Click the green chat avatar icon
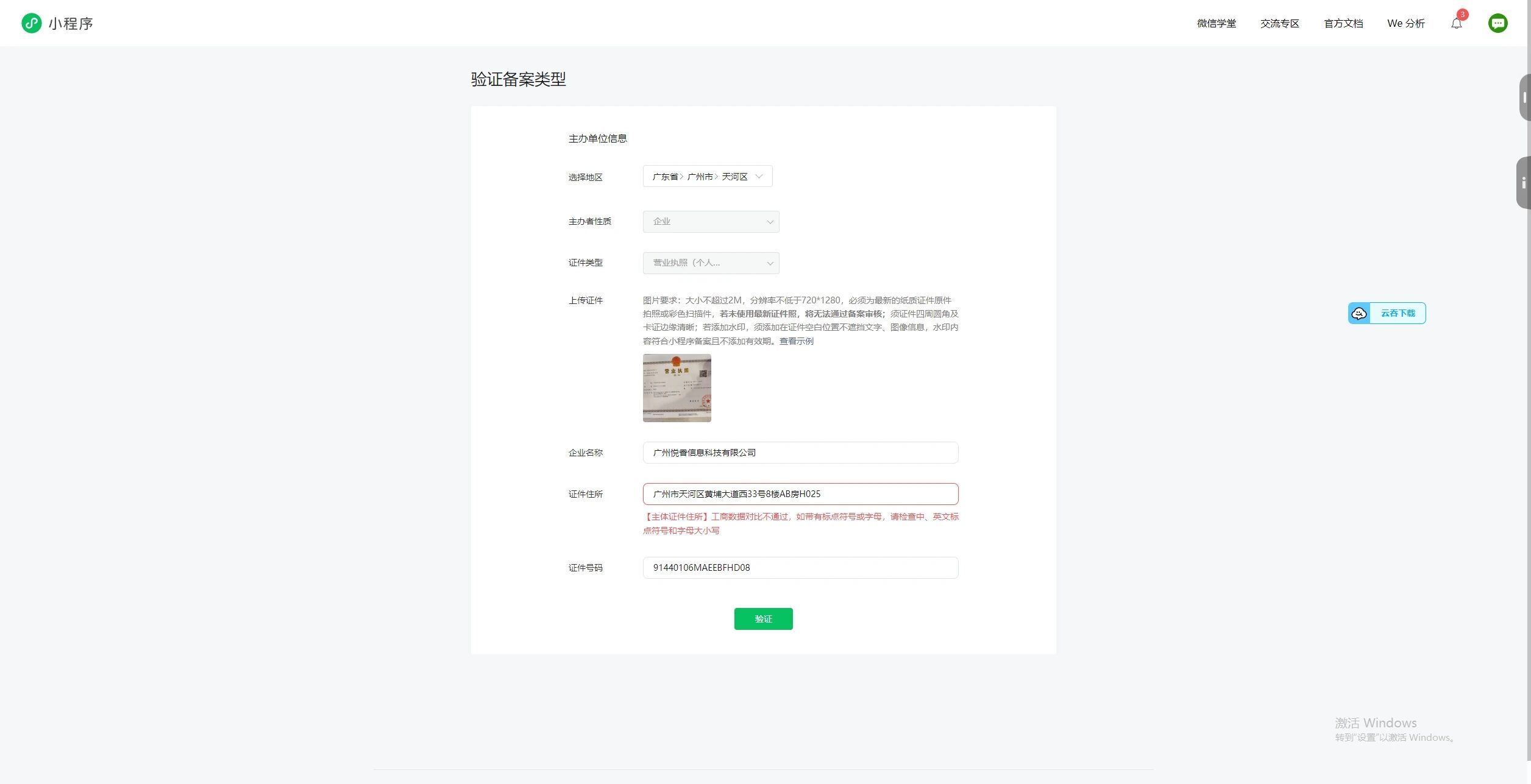 click(1497, 23)
